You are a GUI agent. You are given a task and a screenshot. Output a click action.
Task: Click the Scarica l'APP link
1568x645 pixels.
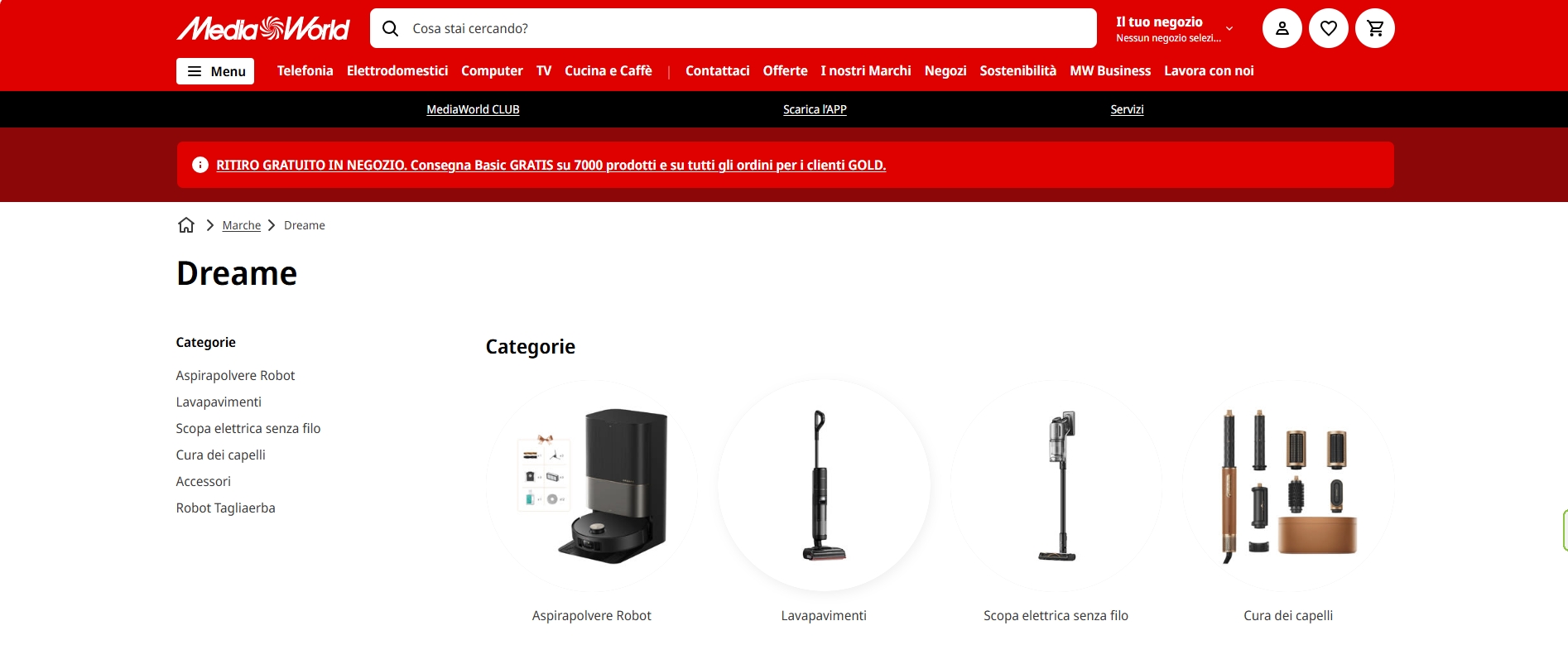pos(815,109)
